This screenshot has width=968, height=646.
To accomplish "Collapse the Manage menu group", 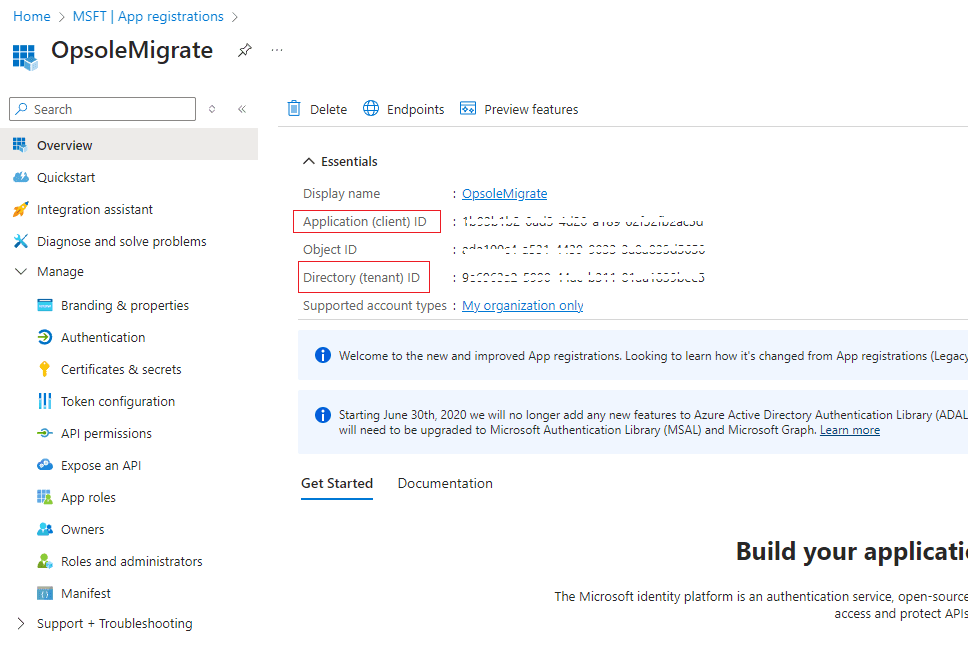I will click(x=21, y=271).
